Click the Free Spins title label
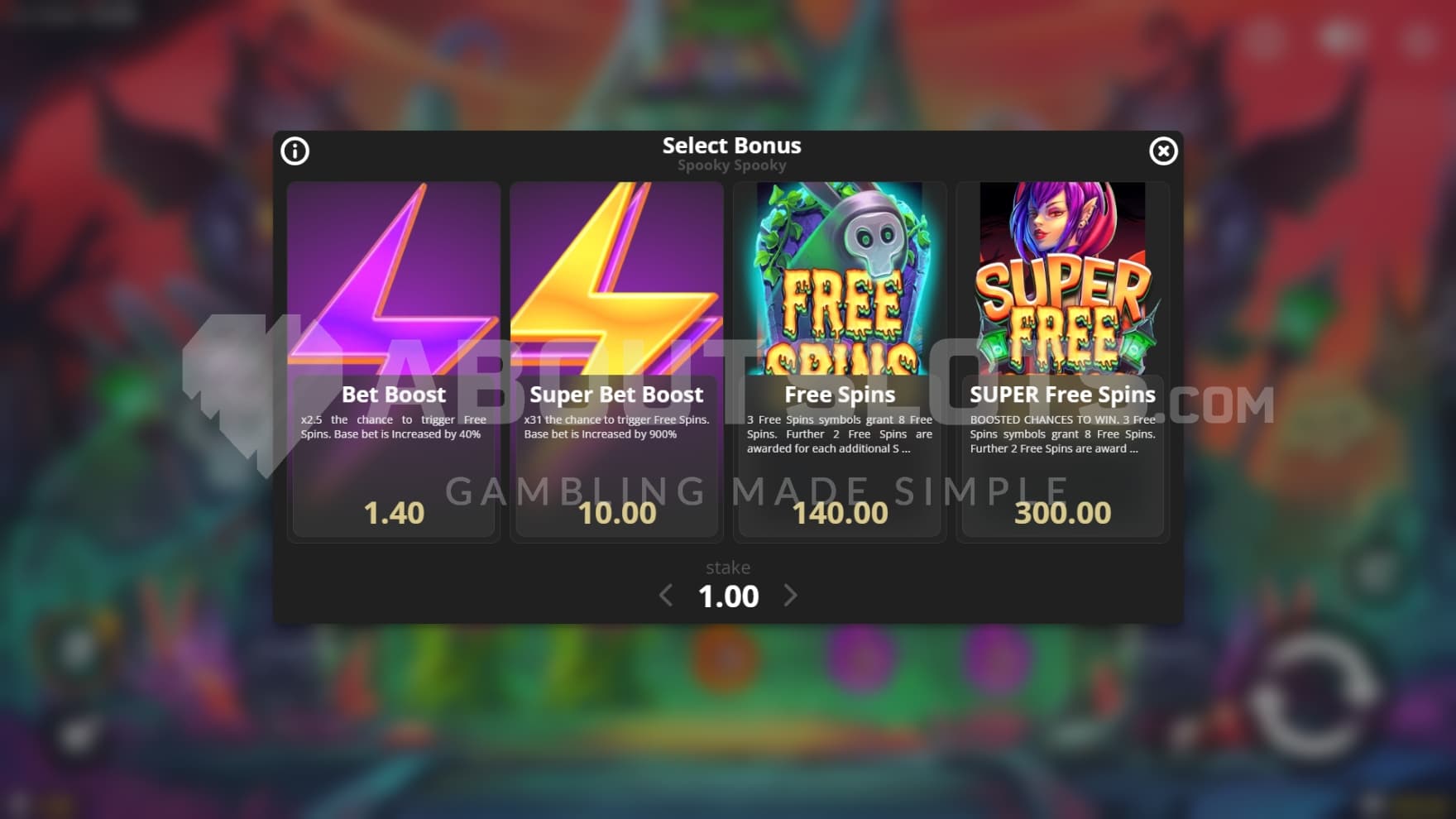The image size is (1456, 819). click(840, 395)
